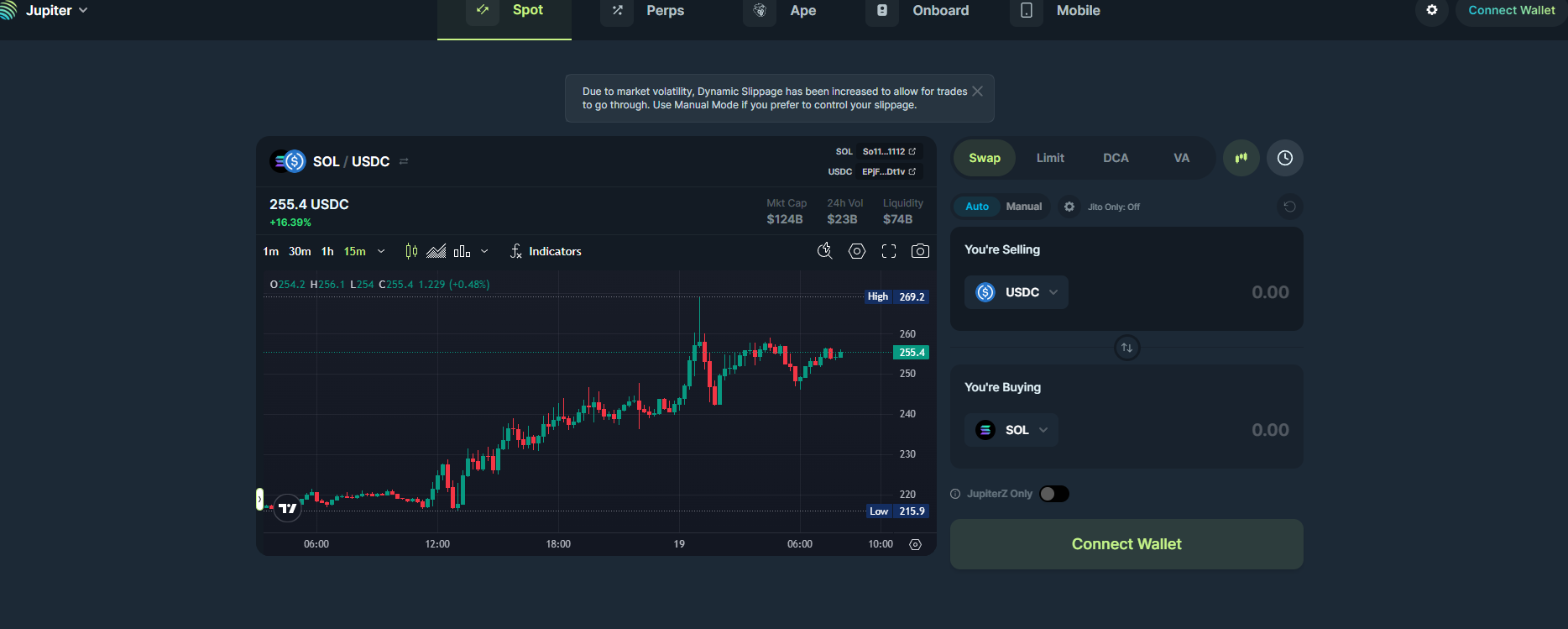The width and height of the screenshot is (1568, 629).
Task: Click the 24h Vol $23B value
Action: (842, 219)
